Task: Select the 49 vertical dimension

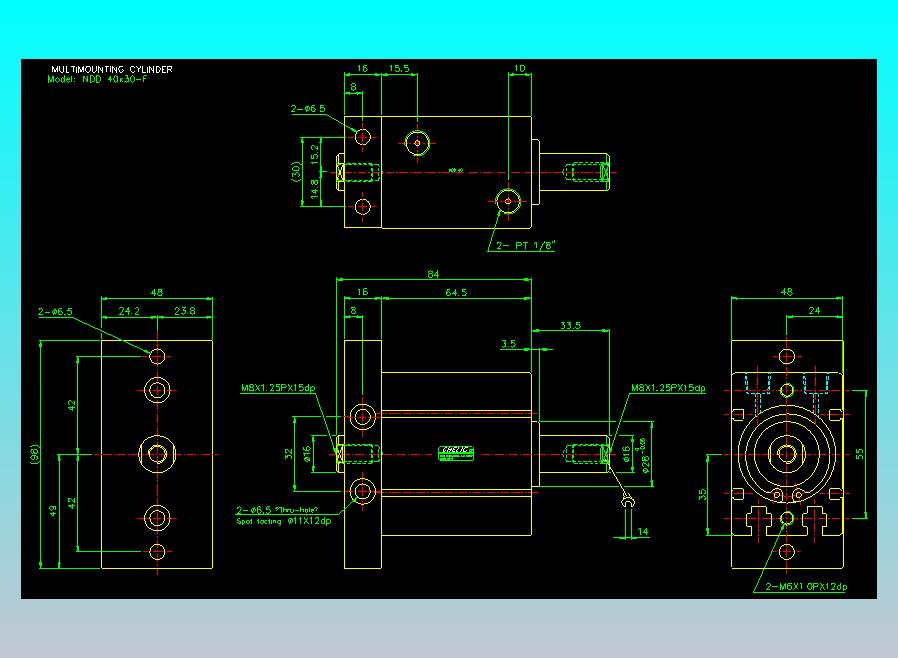Action: coord(52,511)
